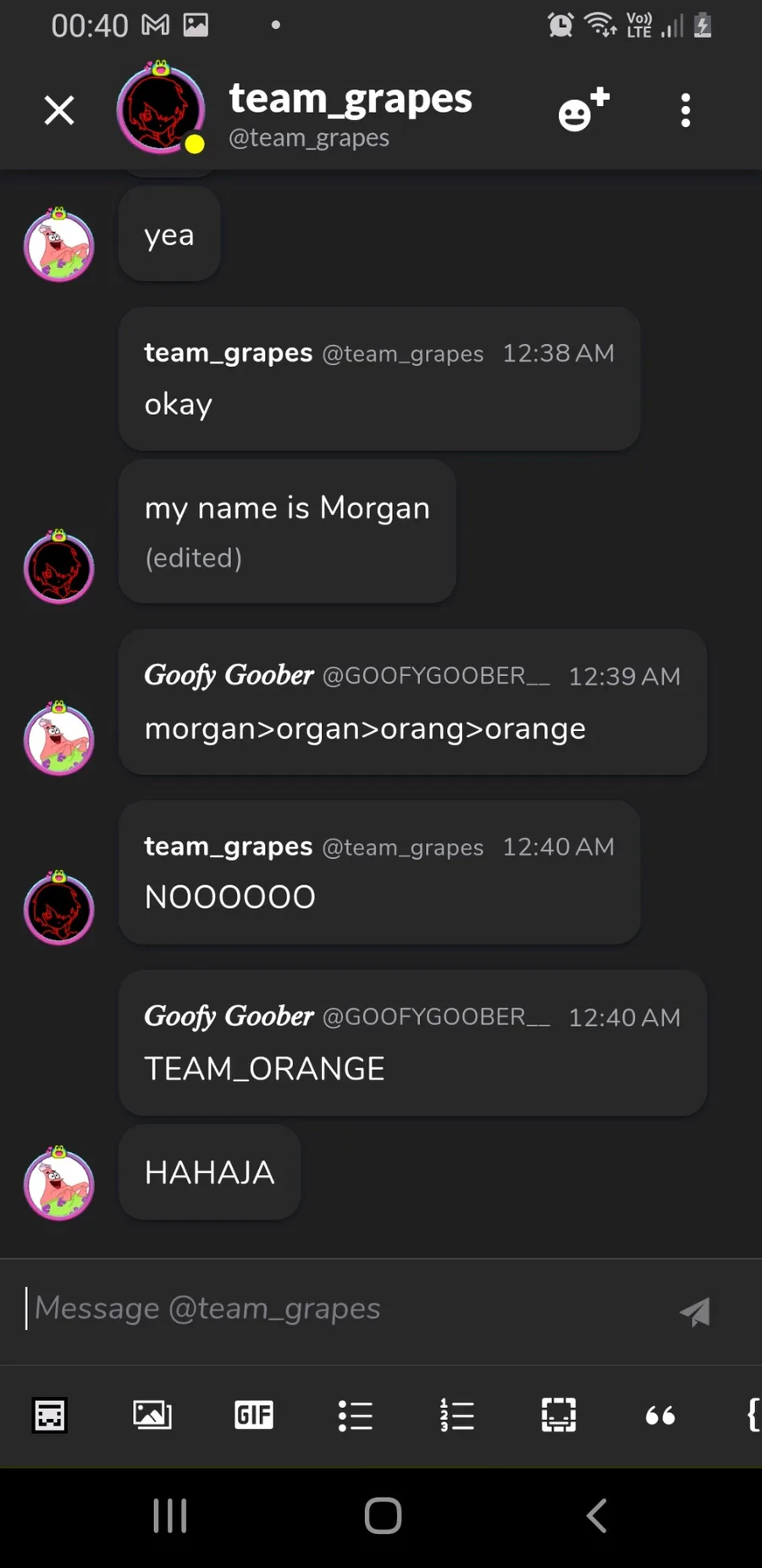The width and height of the screenshot is (762, 1568).
Task: Insert a code block with the brace icon
Action: click(x=754, y=1415)
